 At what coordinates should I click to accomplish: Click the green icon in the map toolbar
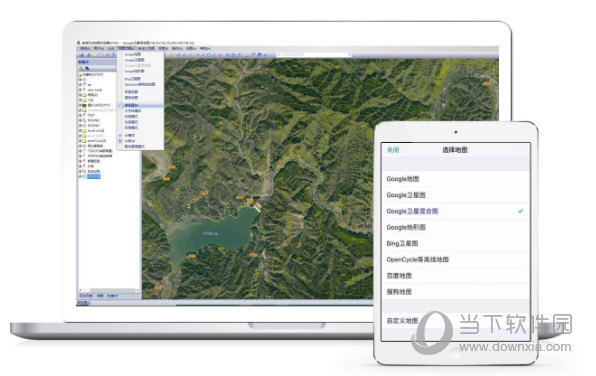pyautogui.click(x=254, y=54)
